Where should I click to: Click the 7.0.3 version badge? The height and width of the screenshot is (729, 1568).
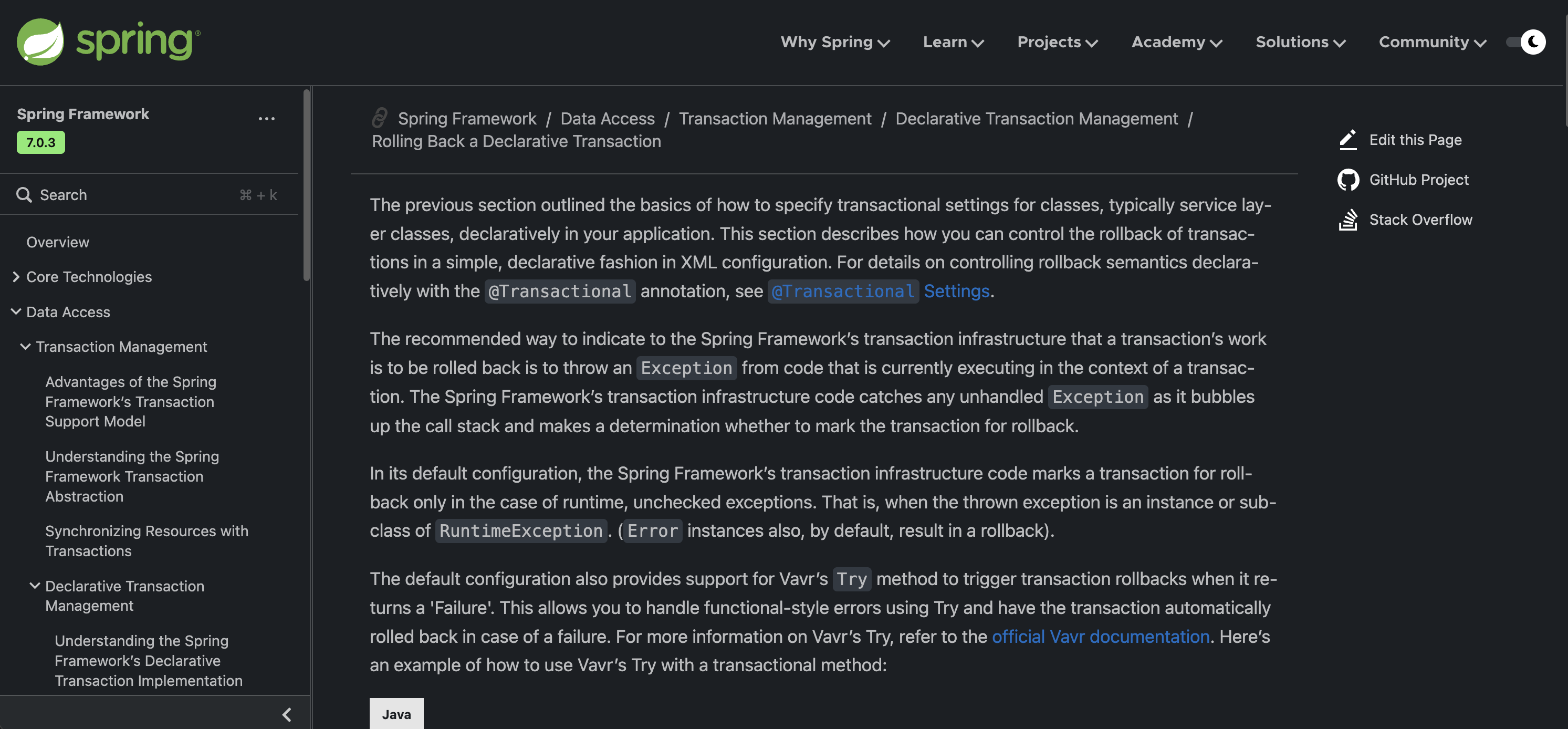point(41,142)
